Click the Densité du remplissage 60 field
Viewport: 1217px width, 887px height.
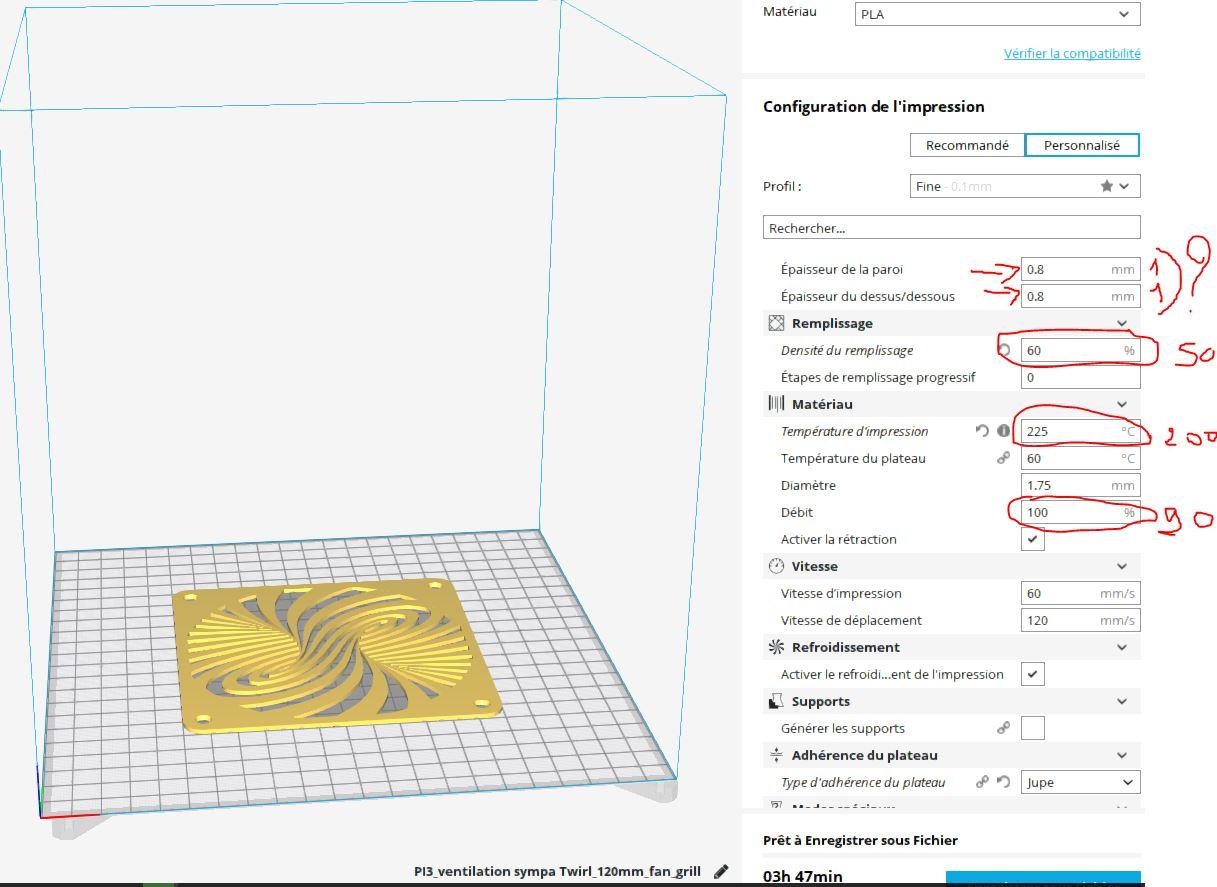pyautogui.click(x=1081, y=350)
